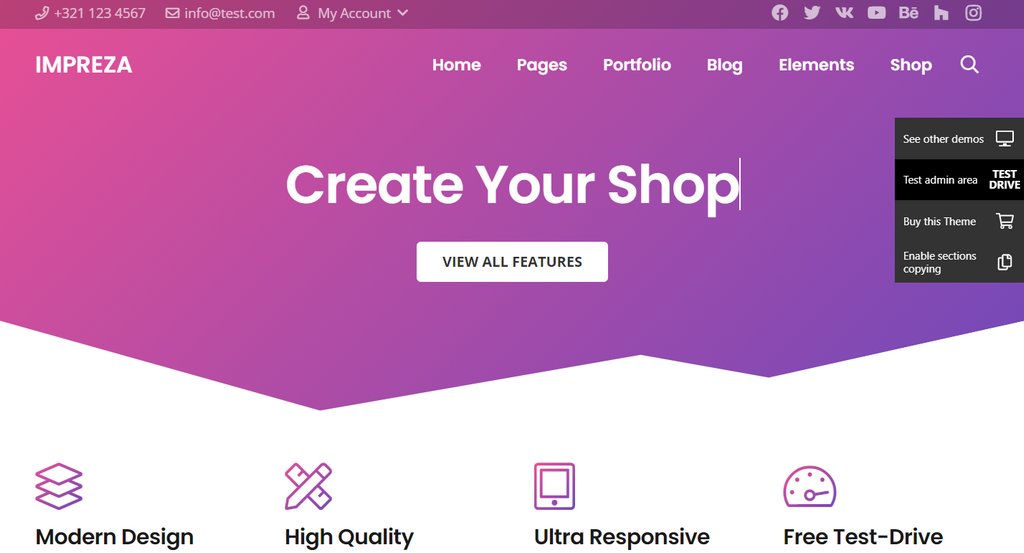Open the Elements navigation menu

tap(816, 65)
